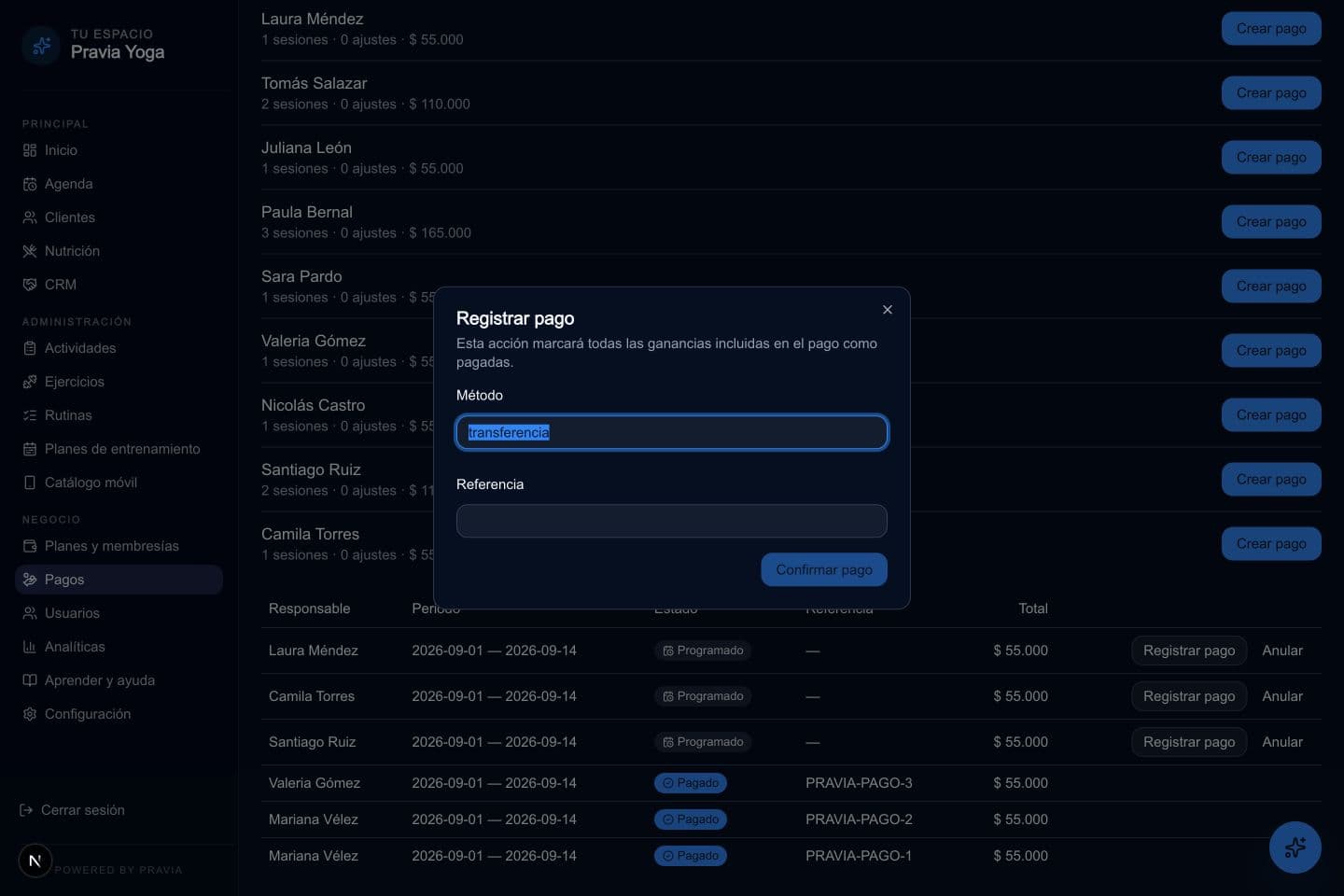
Task: Click the Planes de entrenamiento calendar icon
Action: 30,449
